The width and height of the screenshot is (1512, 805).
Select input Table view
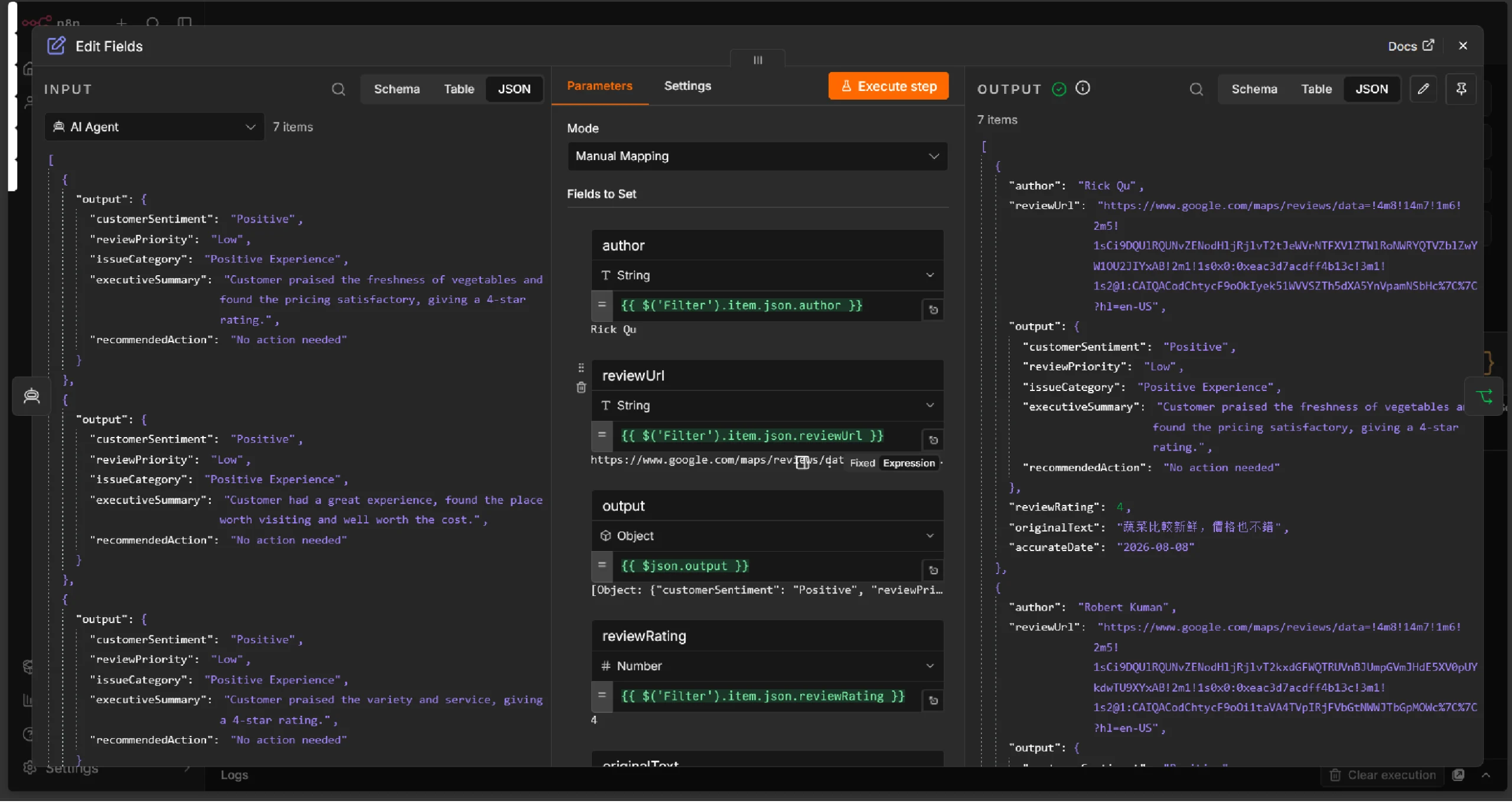tap(459, 89)
